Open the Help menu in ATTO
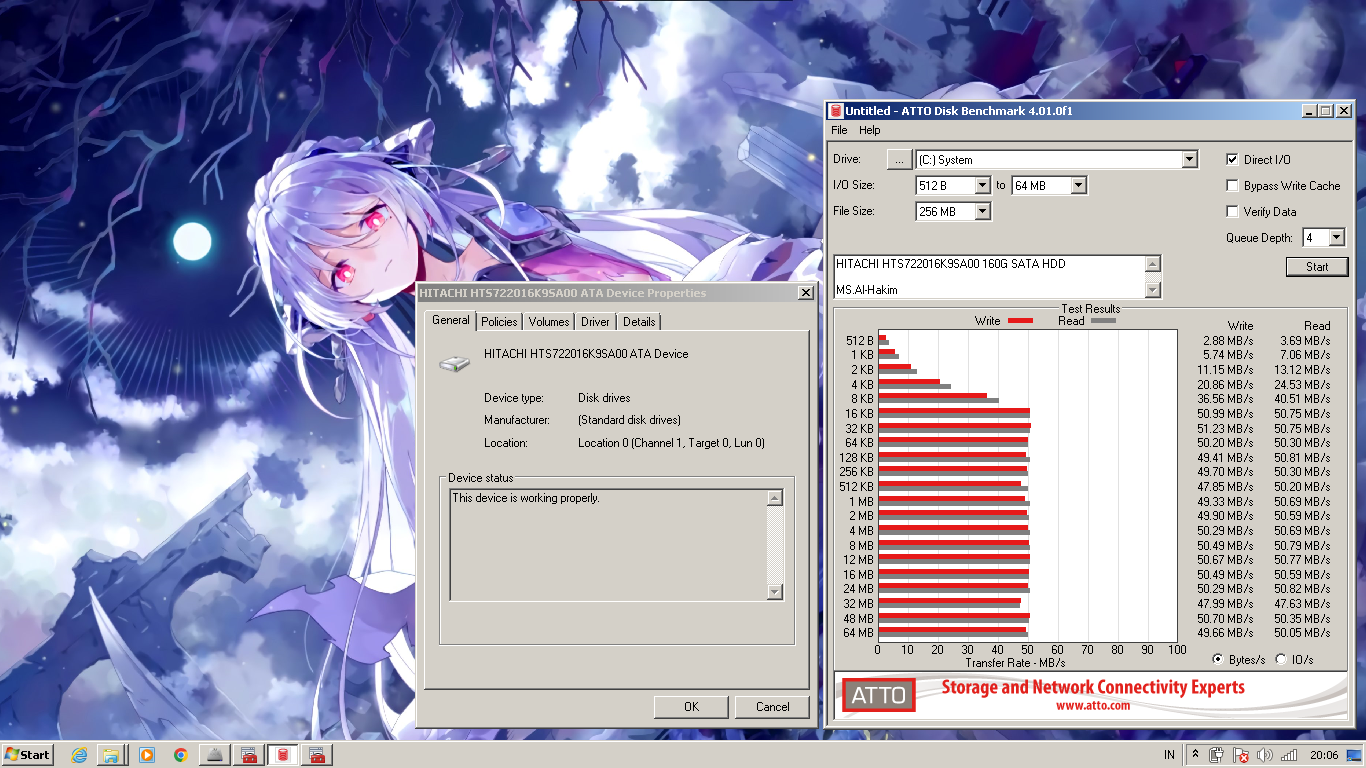Image resolution: width=1366 pixels, height=768 pixels. [x=870, y=130]
